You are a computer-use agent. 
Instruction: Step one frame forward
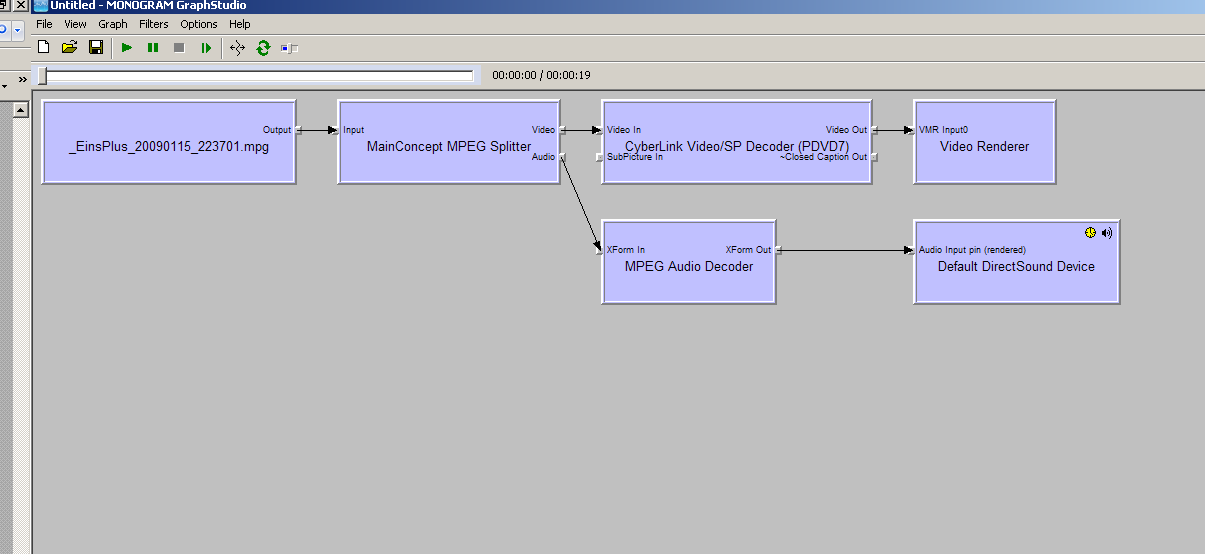[x=206, y=47]
